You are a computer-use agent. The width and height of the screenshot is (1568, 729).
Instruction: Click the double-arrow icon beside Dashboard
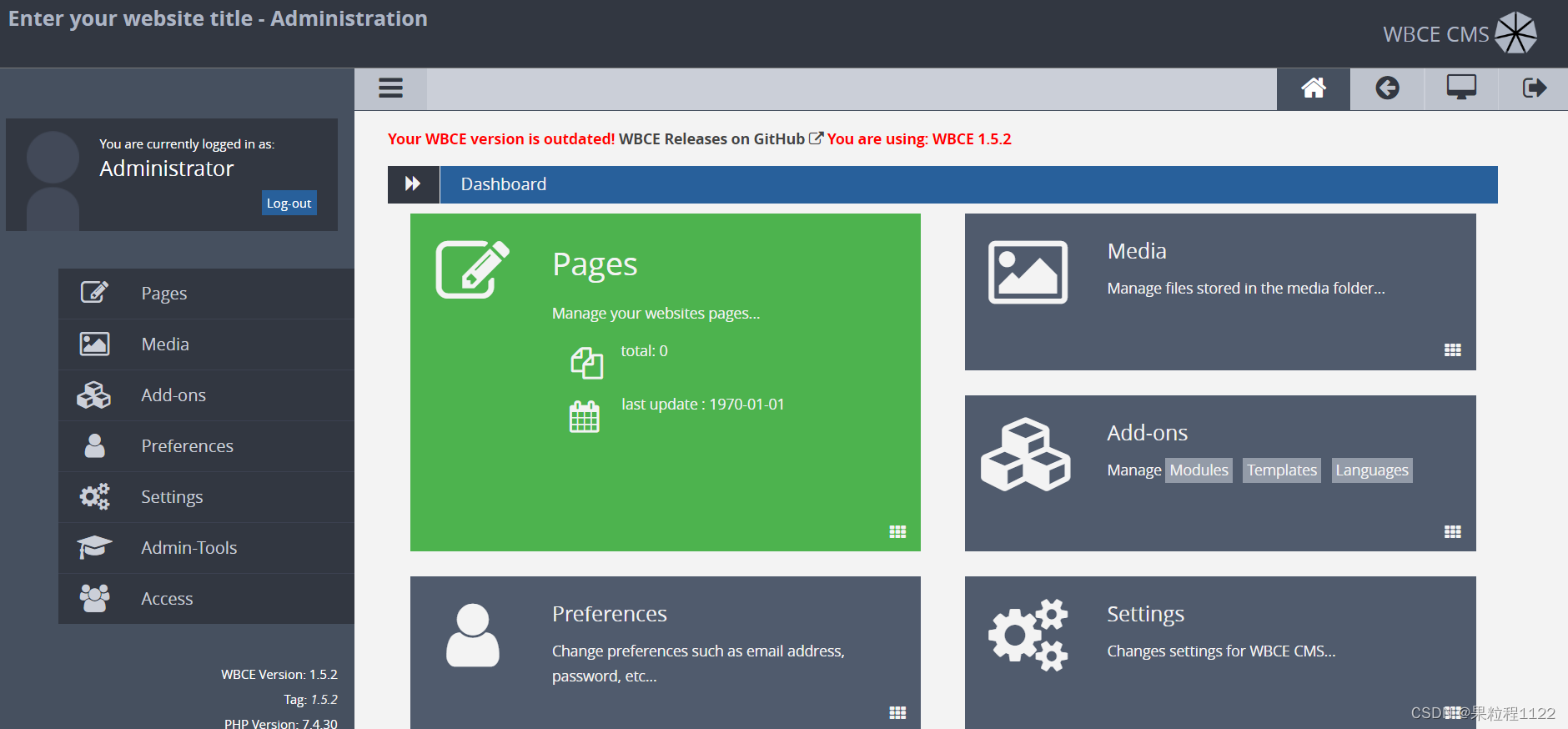click(413, 184)
